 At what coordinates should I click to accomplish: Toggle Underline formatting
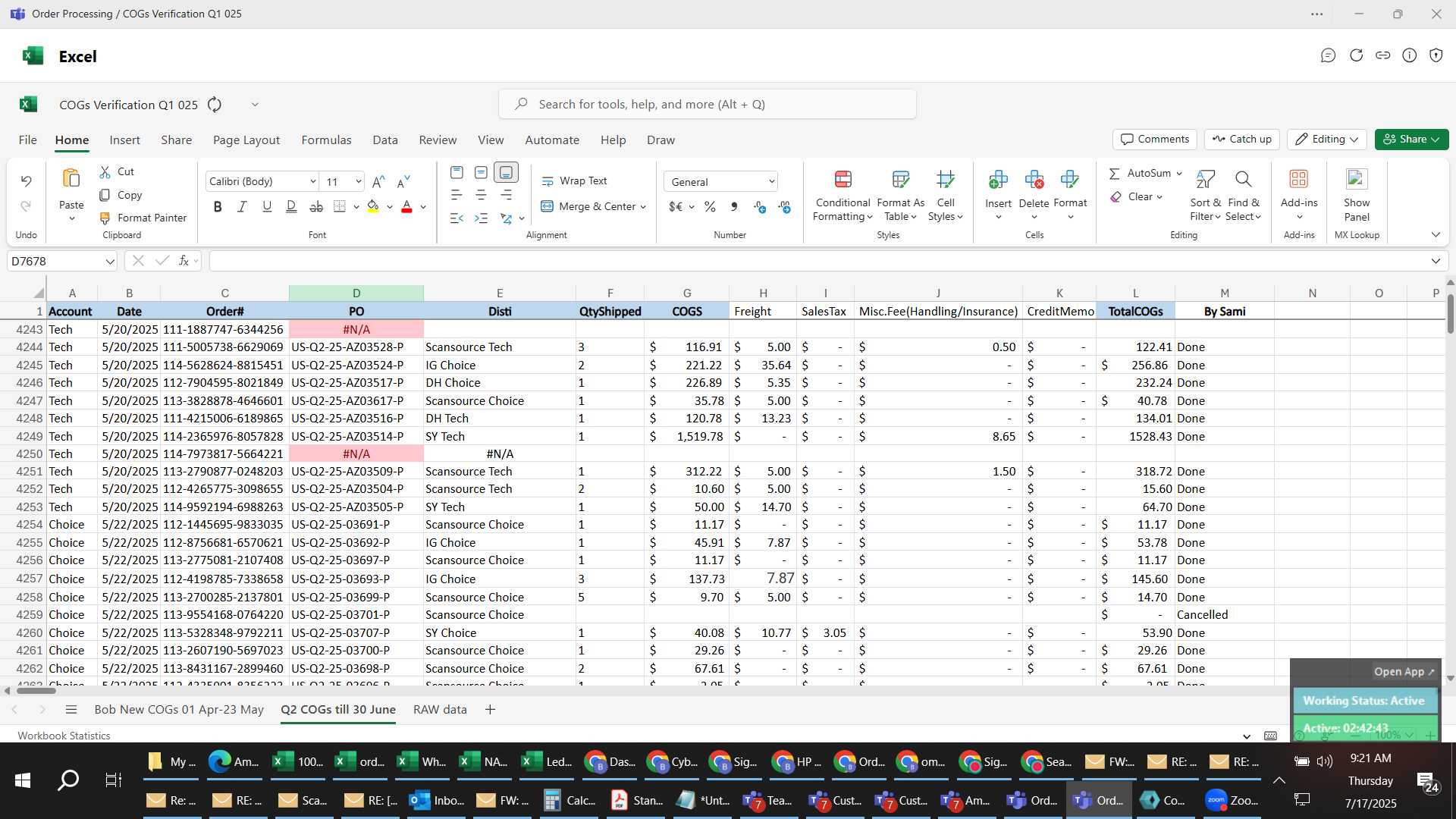tap(267, 206)
